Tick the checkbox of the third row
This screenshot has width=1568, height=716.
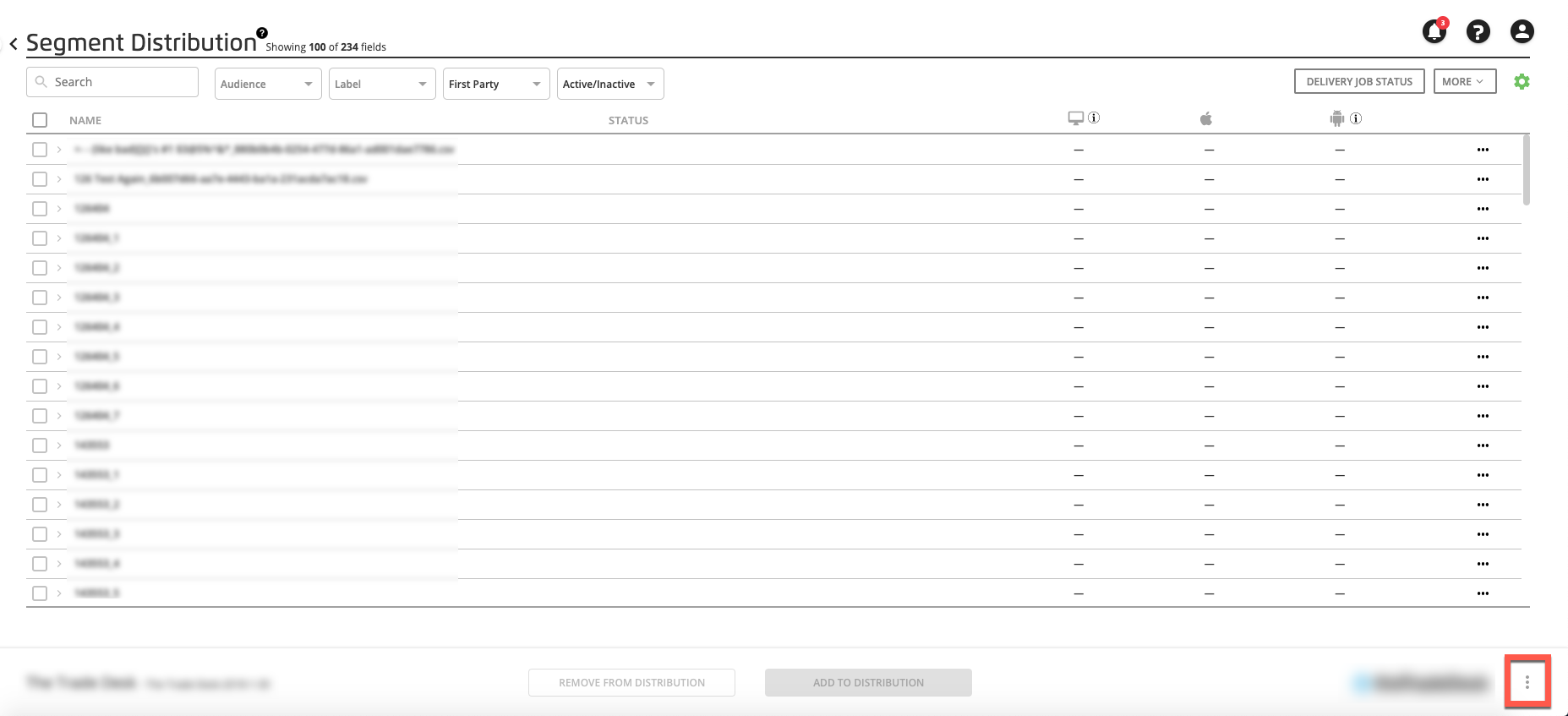[40, 209]
